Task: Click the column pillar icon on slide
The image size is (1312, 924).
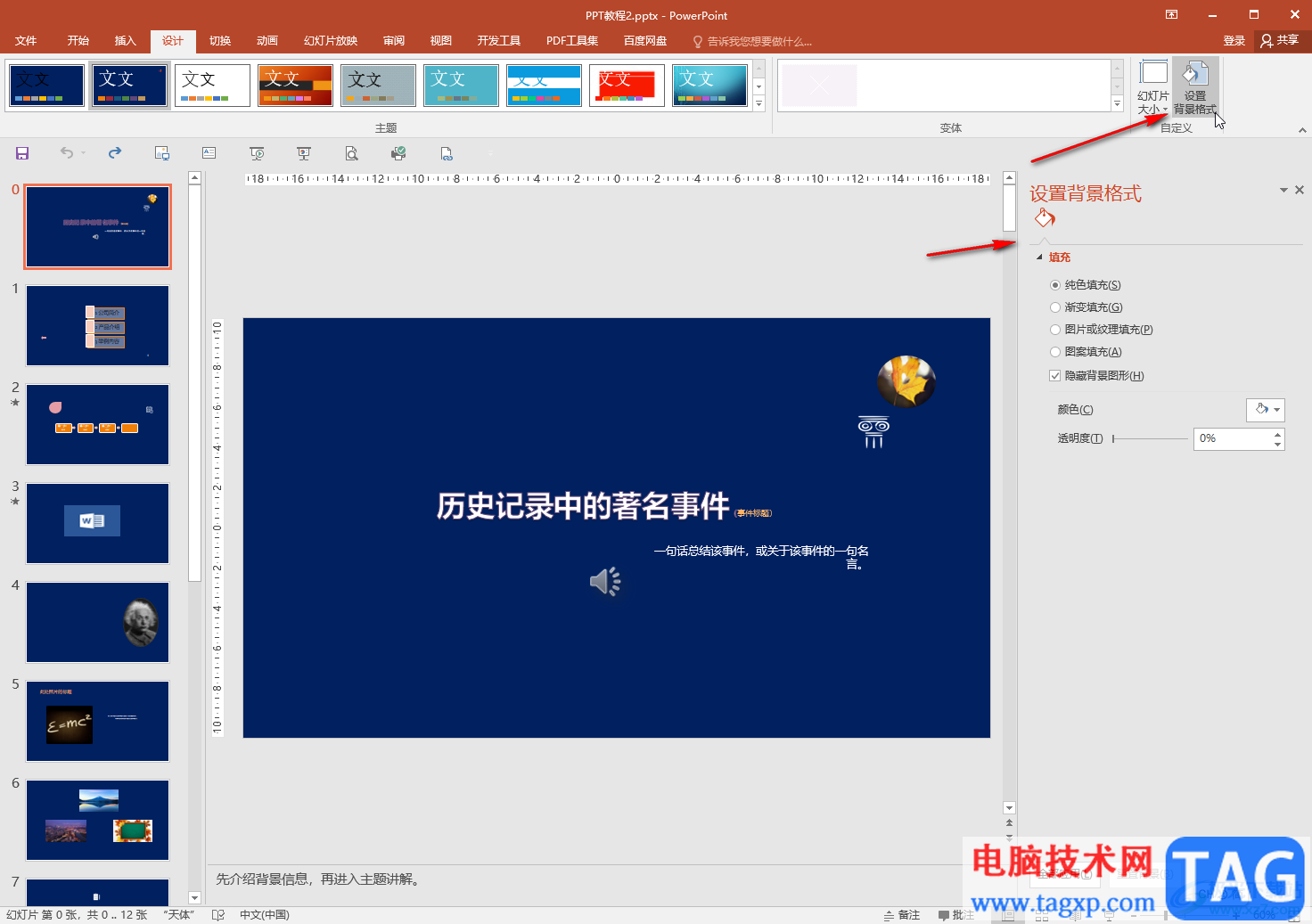Action: point(873,431)
